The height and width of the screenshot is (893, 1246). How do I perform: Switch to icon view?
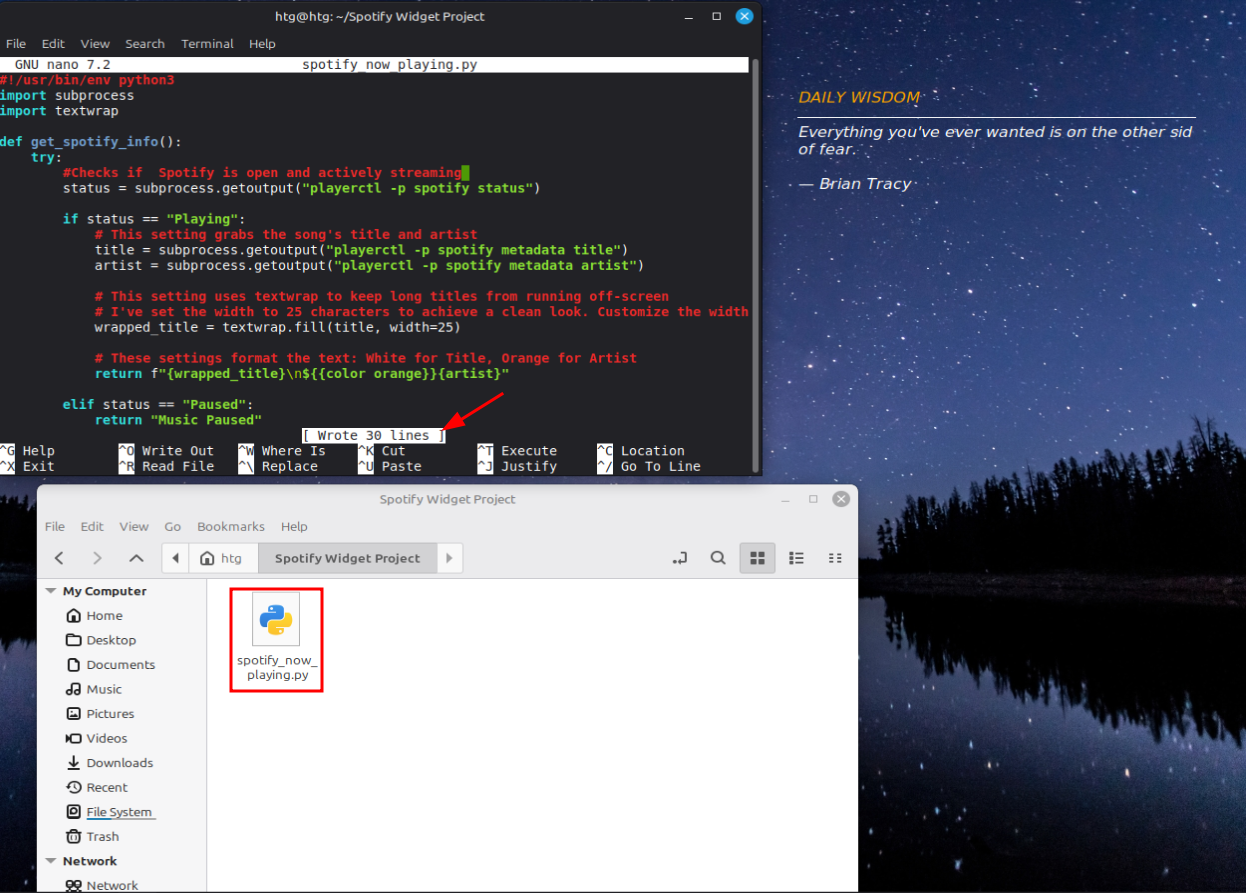(x=757, y=558)
